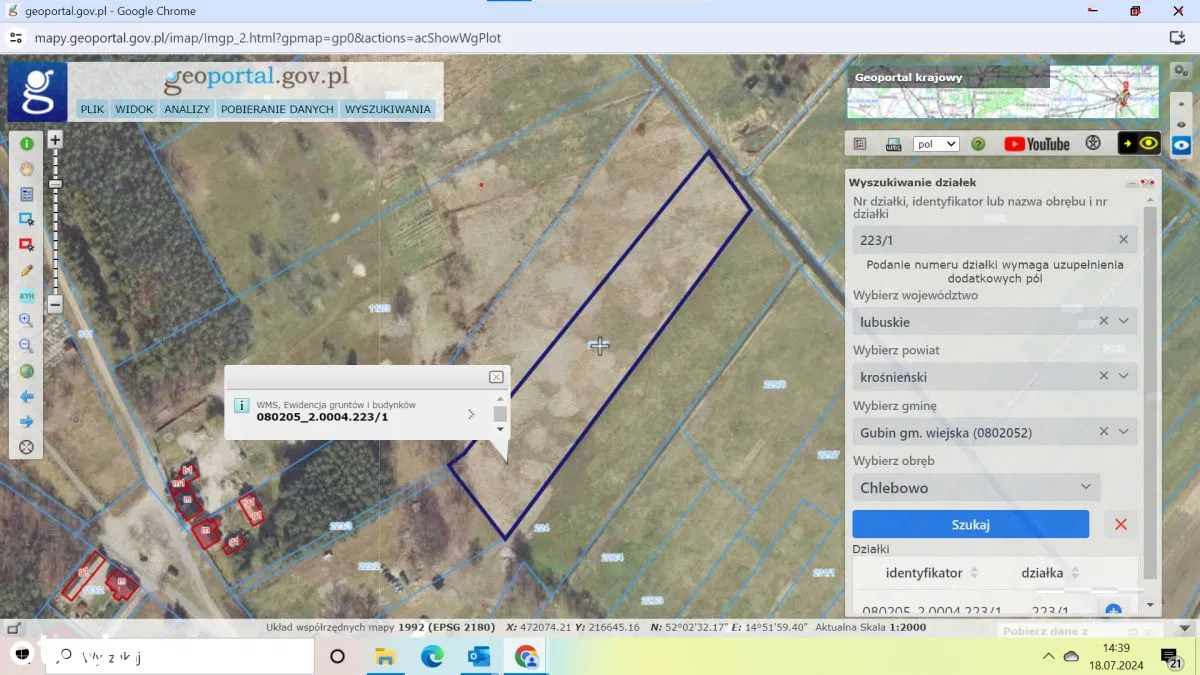
Task: Open the XYH coordinates tool
Action: tap(27, 296)
